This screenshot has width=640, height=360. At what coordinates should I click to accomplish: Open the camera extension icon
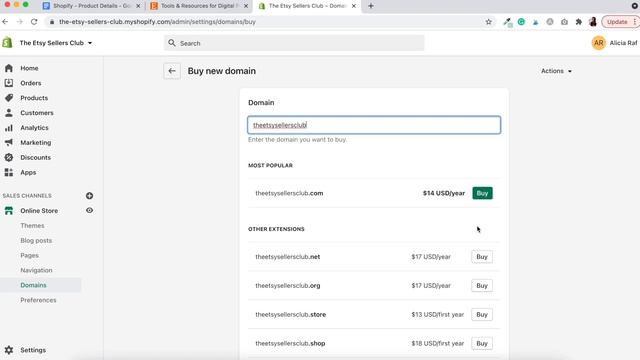pos(564,22)
